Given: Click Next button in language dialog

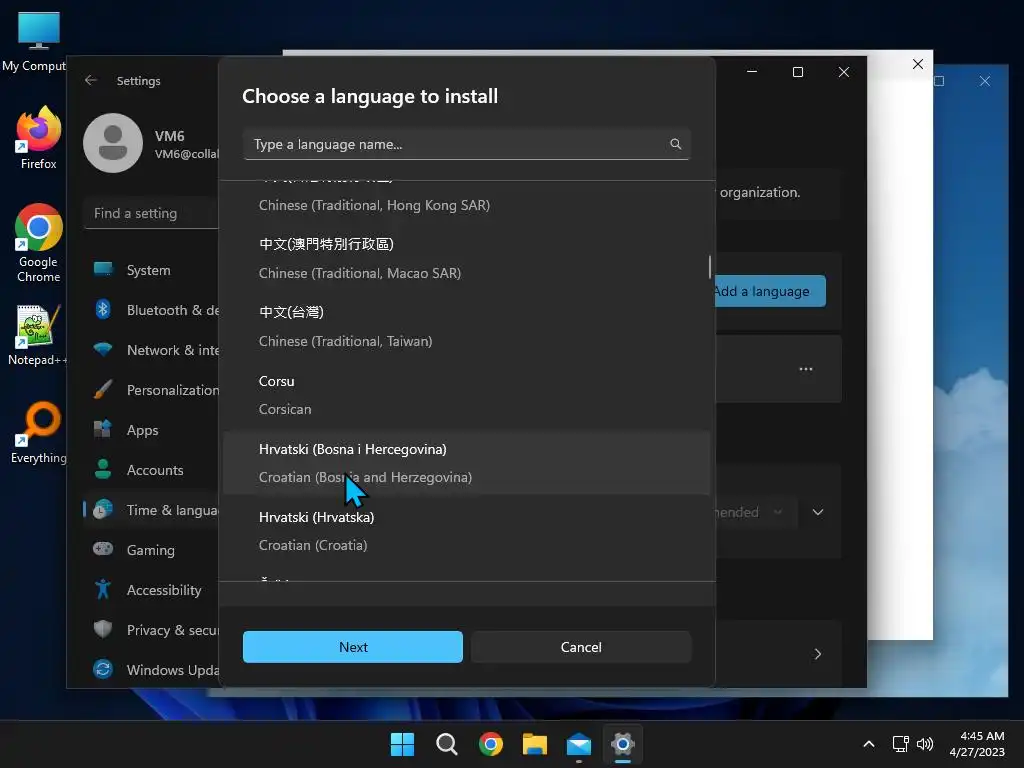Looking at the screenshot, I should pyautogui.click(x=353, y=647).
